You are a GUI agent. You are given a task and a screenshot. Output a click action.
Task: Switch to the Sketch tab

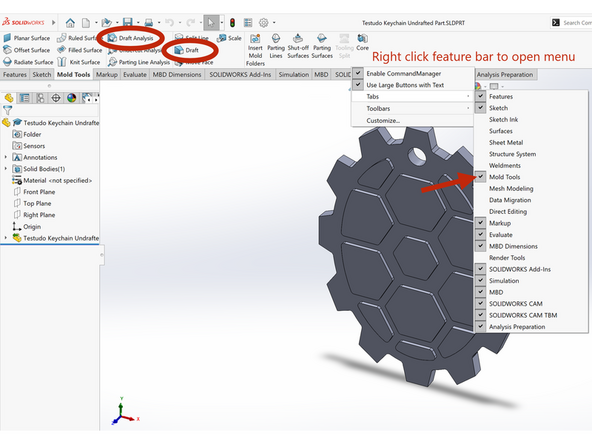click(x=42, y=74)
